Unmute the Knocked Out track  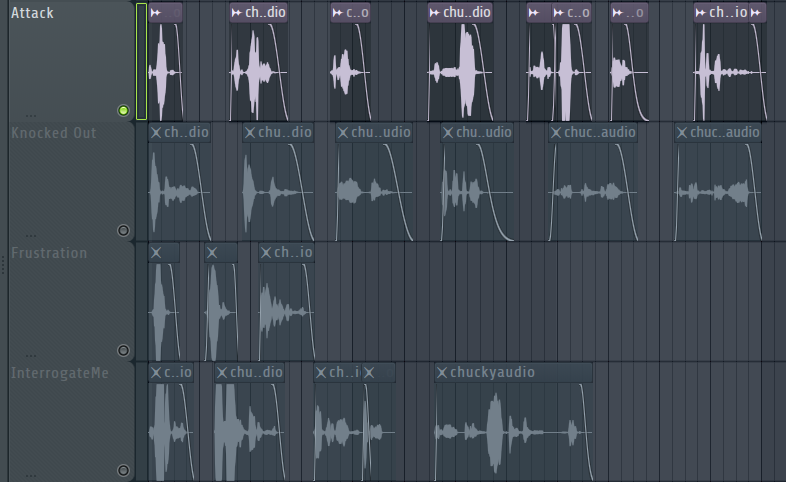coord(123,230)
